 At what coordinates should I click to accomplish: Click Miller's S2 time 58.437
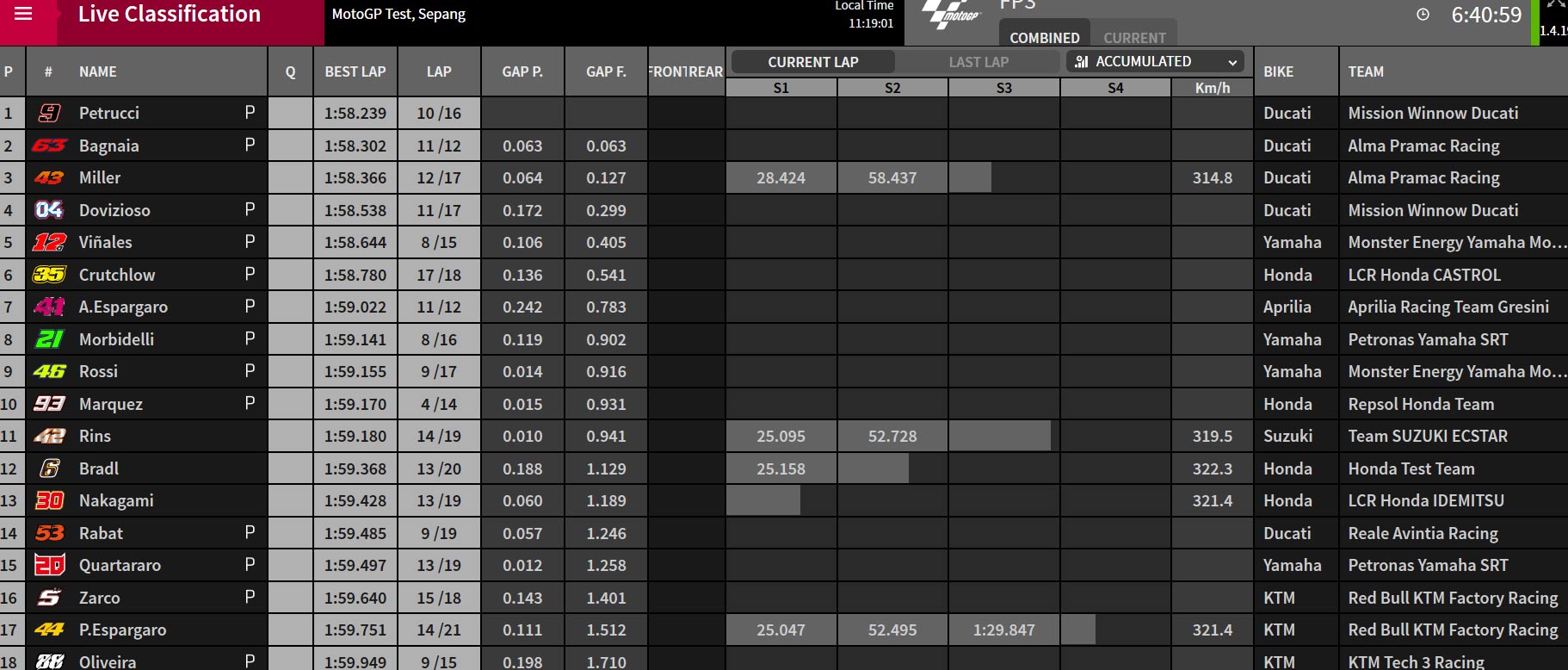point(892,177)
